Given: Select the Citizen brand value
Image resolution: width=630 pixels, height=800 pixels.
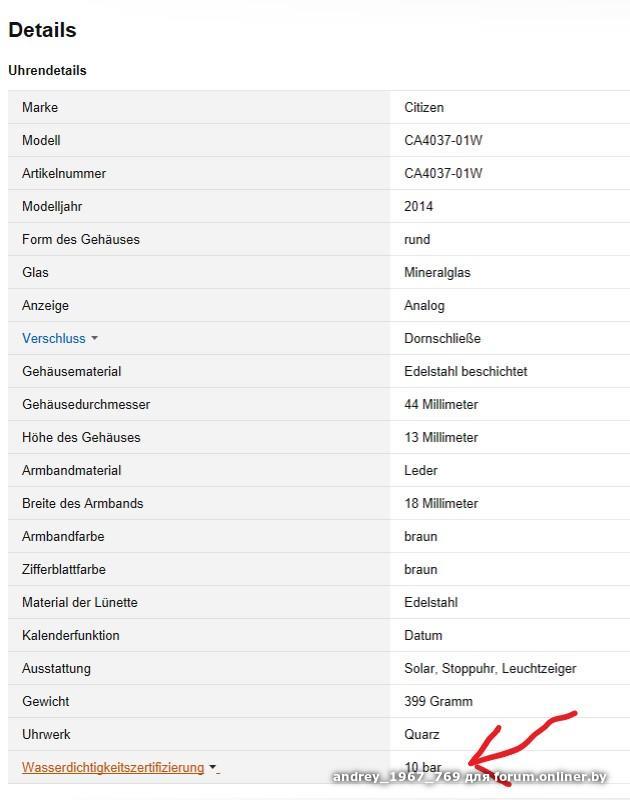Looking at the screenshot, I should (424, 108).
